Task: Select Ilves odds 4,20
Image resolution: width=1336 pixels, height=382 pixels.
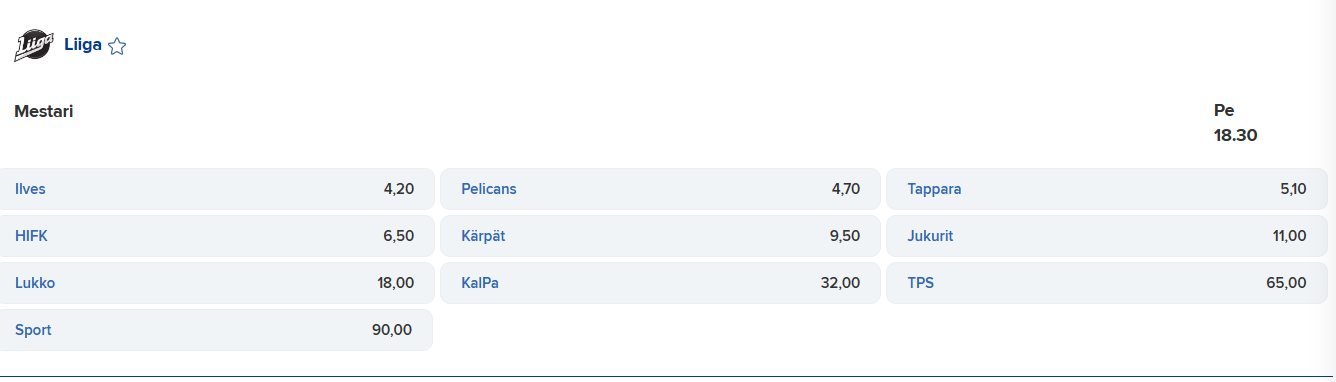Action: point(215,189)
